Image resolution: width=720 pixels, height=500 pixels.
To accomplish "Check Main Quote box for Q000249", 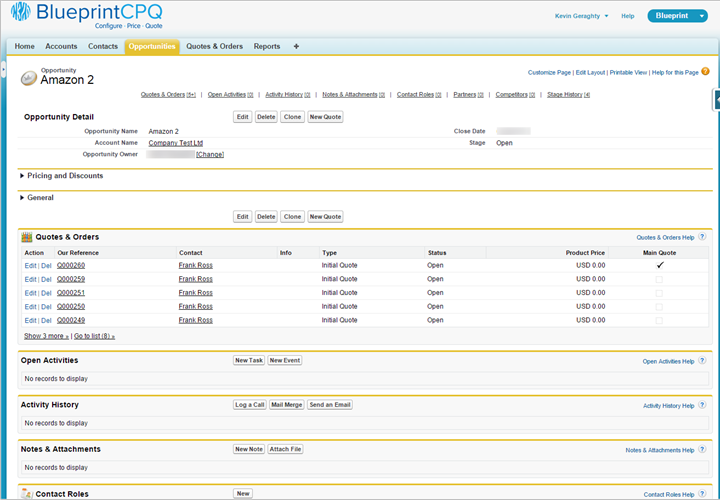I will (x=659, y=320).
